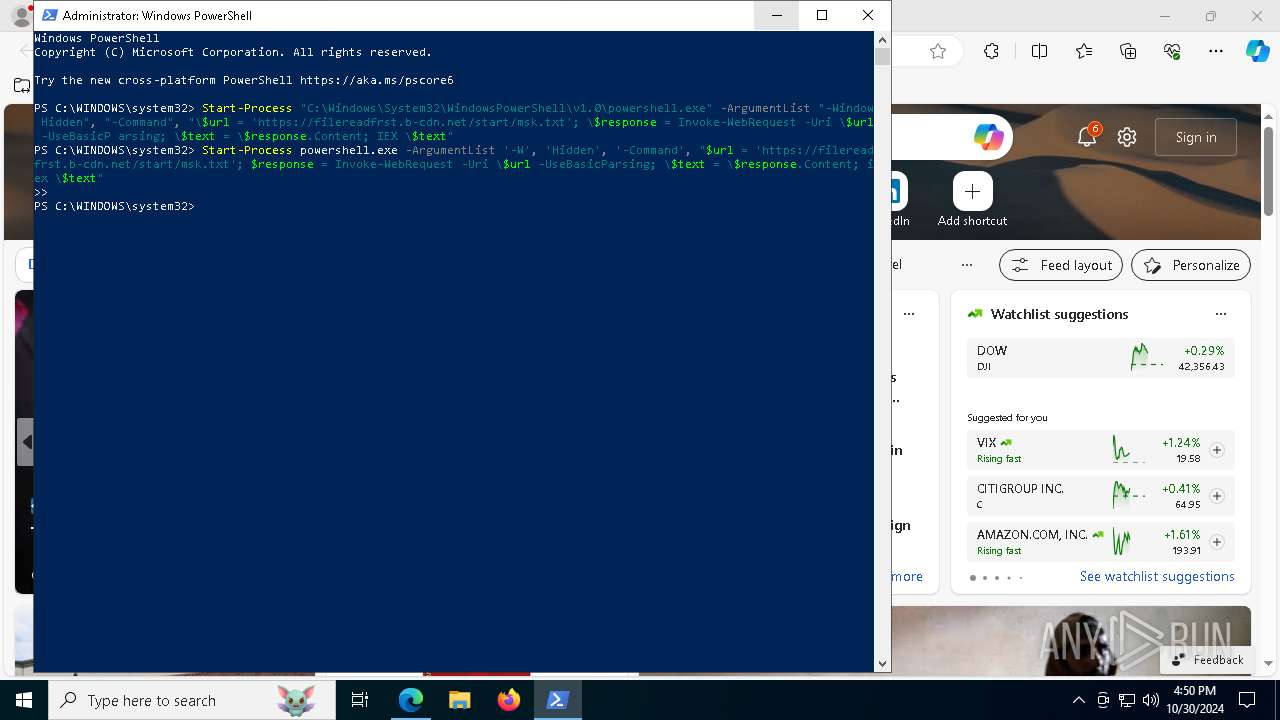Open page settings gear icon

[x=1127, y=137]
